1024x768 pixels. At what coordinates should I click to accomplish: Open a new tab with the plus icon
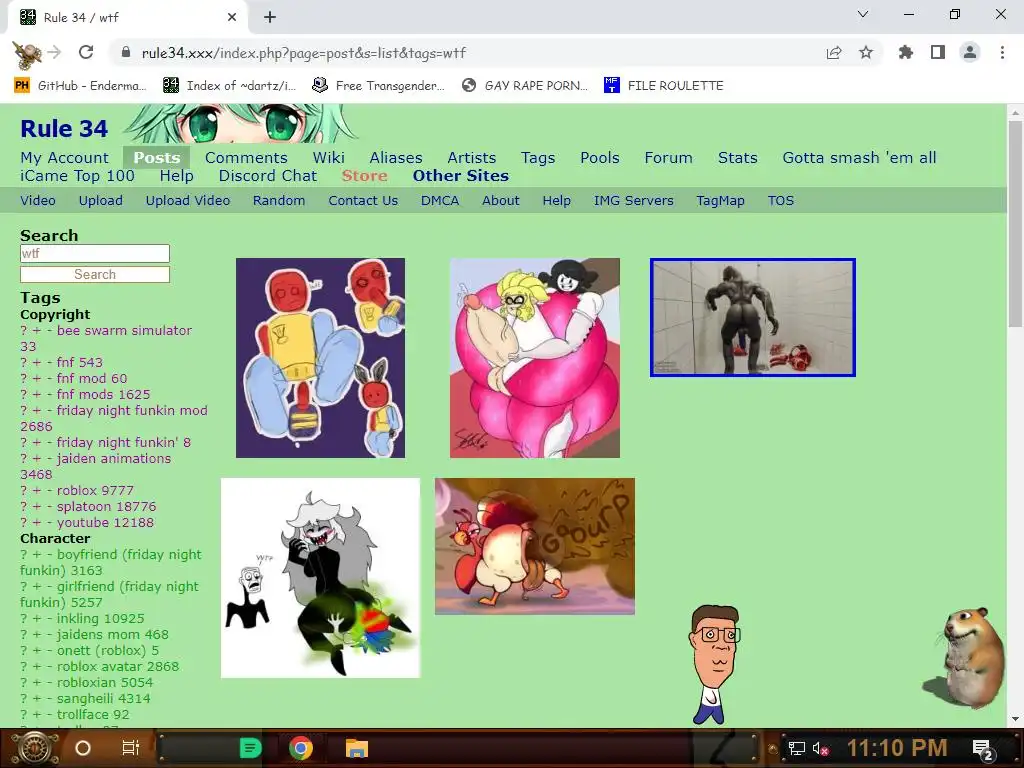[x=270, y=18]
